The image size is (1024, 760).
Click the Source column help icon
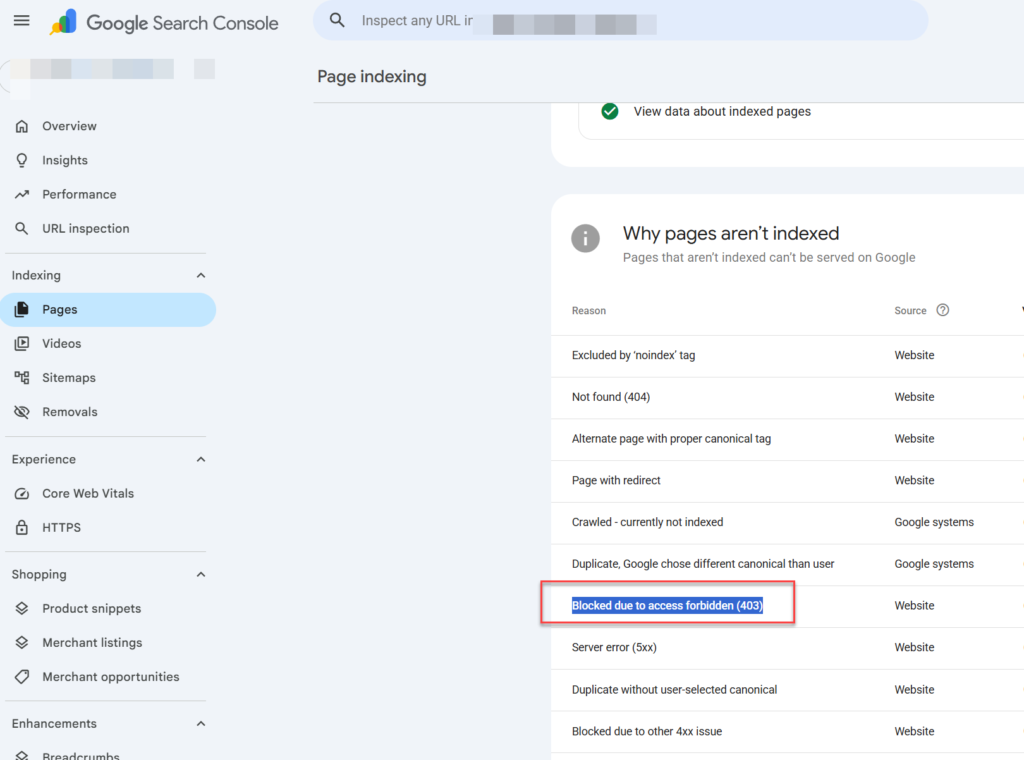tap(942, 310)
